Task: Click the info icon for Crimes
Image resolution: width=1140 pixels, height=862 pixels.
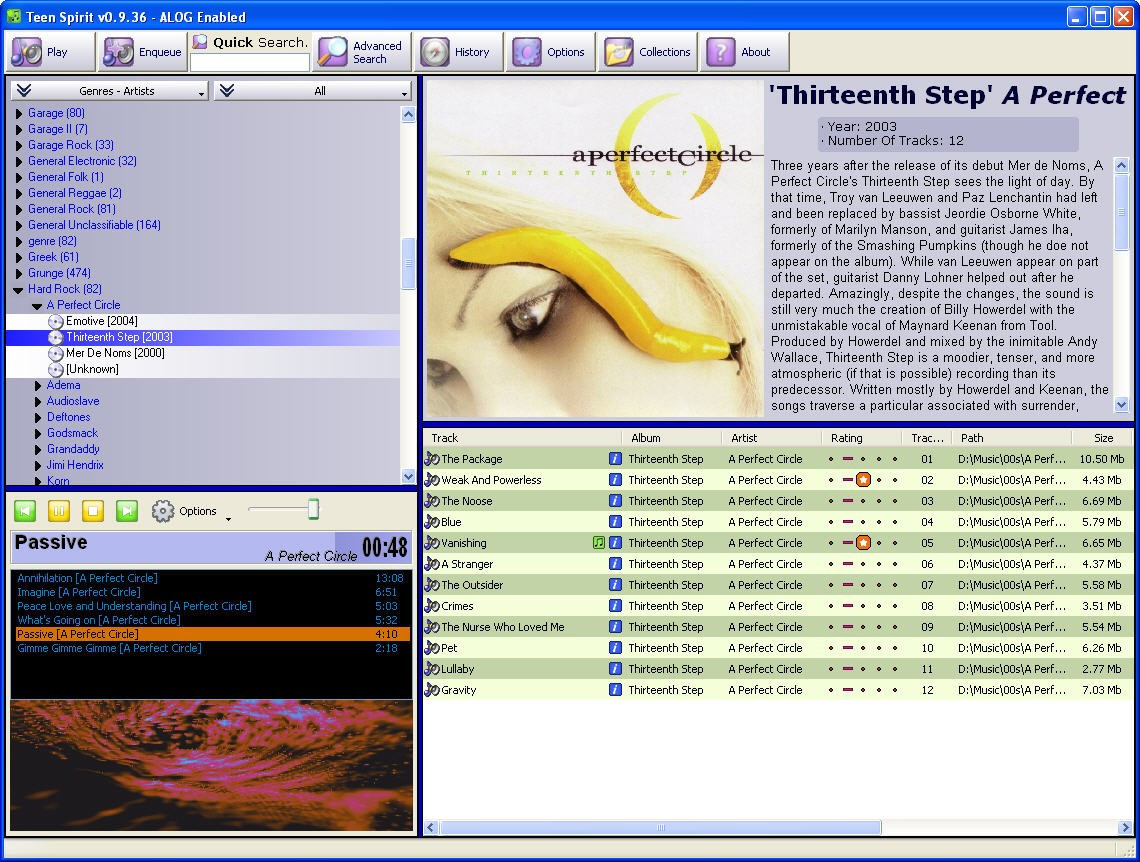Action: coord(615,606)
